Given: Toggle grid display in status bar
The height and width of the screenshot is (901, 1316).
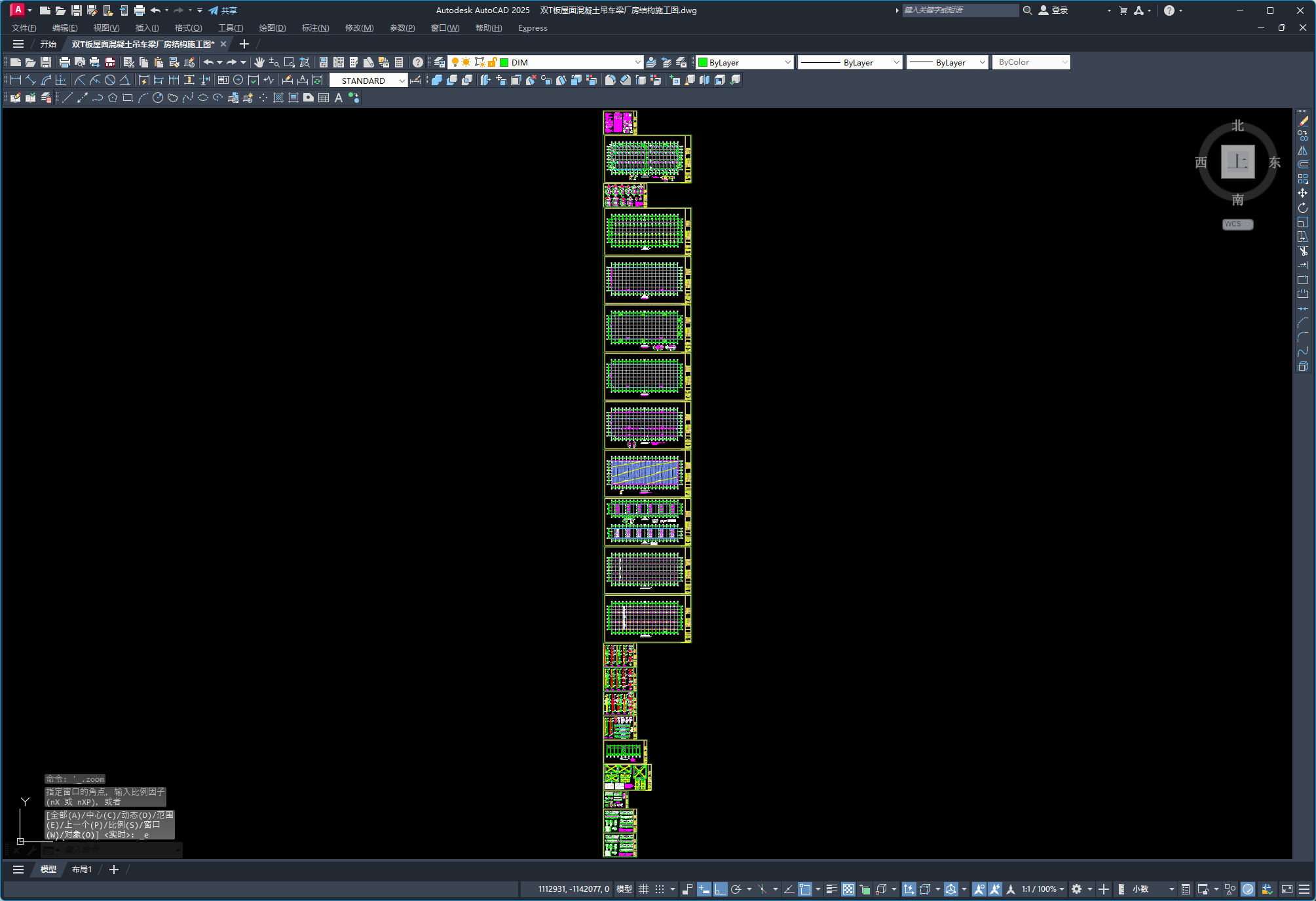Looking at the screenshot, I should click(x=644, y=889).
